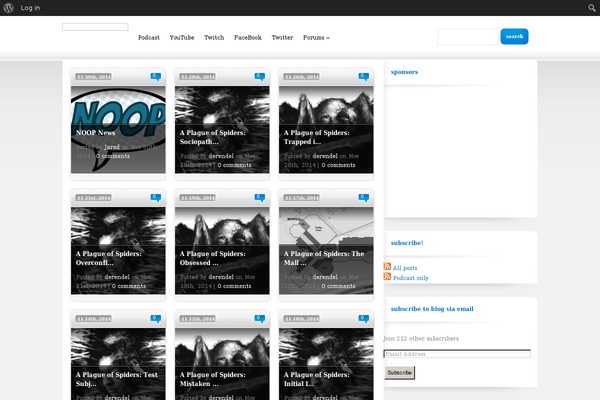Click author derendel on the Sociopath card
This screenshot has width=600, height=400.
[221, 156]
